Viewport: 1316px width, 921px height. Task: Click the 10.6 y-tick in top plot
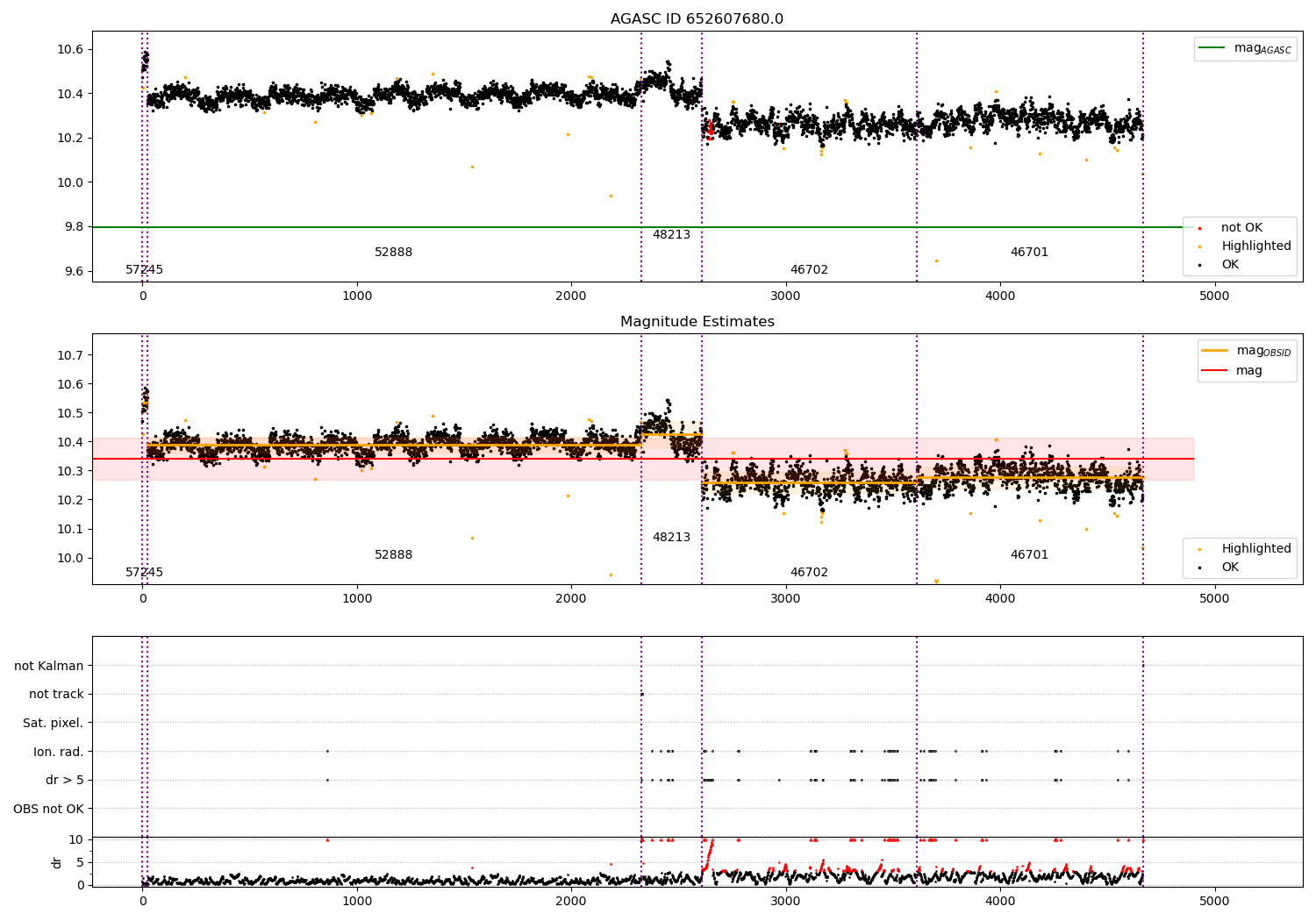(x=71, y=49)
